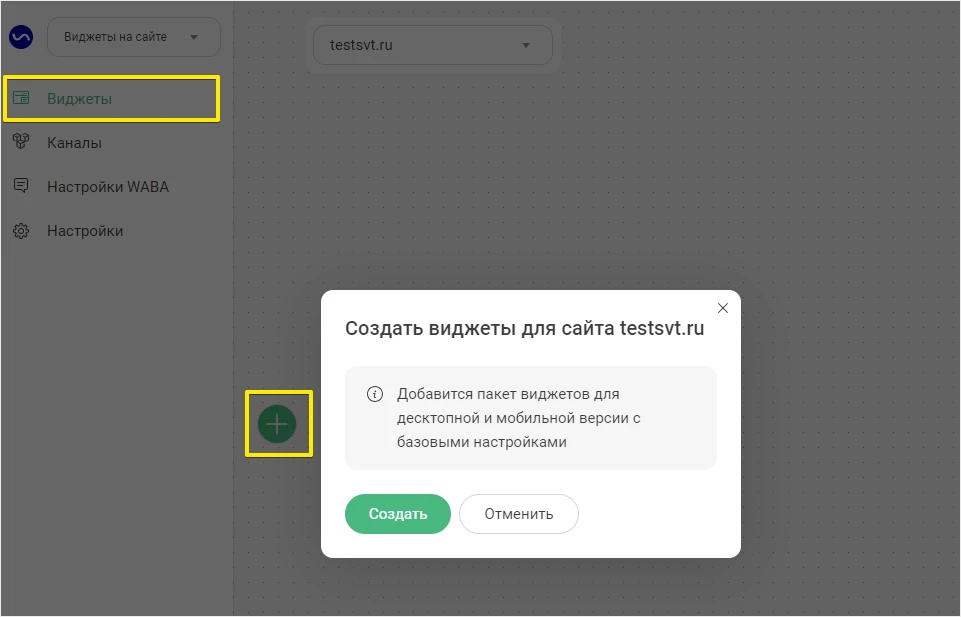
Task: Click the gear icon beside Настройки
Action: [x=21, y=231]
